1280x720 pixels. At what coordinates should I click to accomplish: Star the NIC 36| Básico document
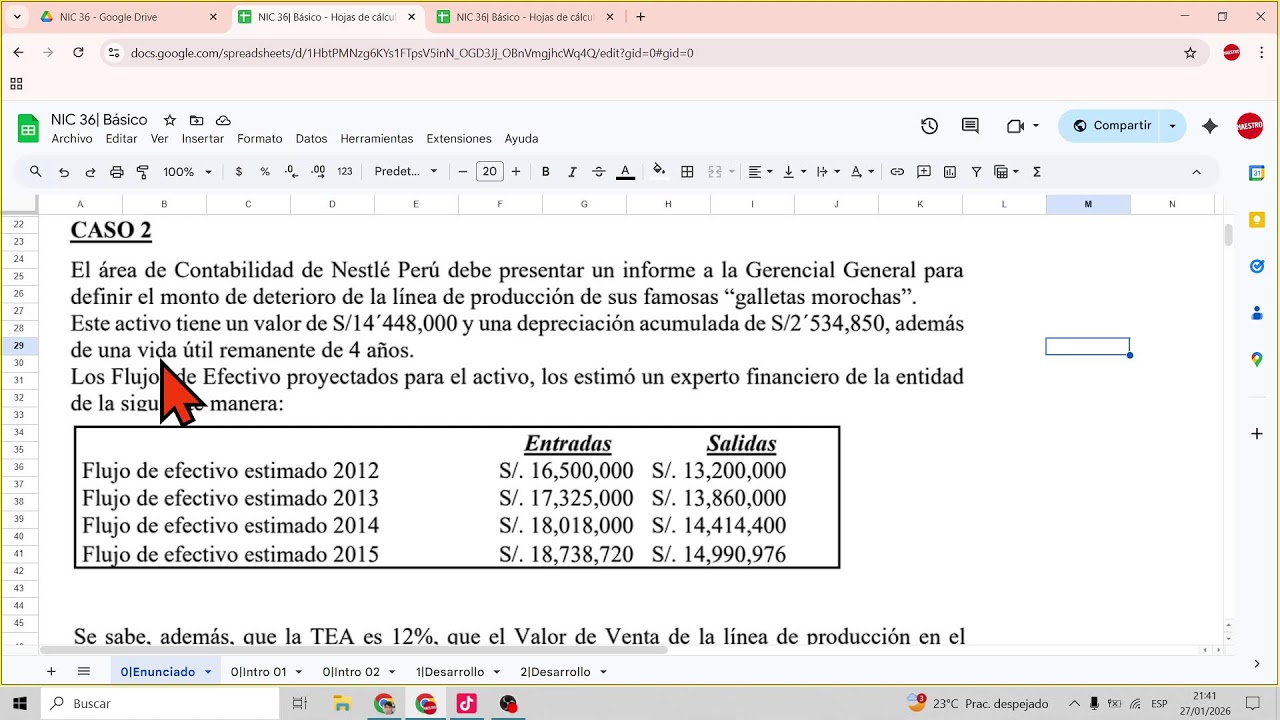[170, 120]
